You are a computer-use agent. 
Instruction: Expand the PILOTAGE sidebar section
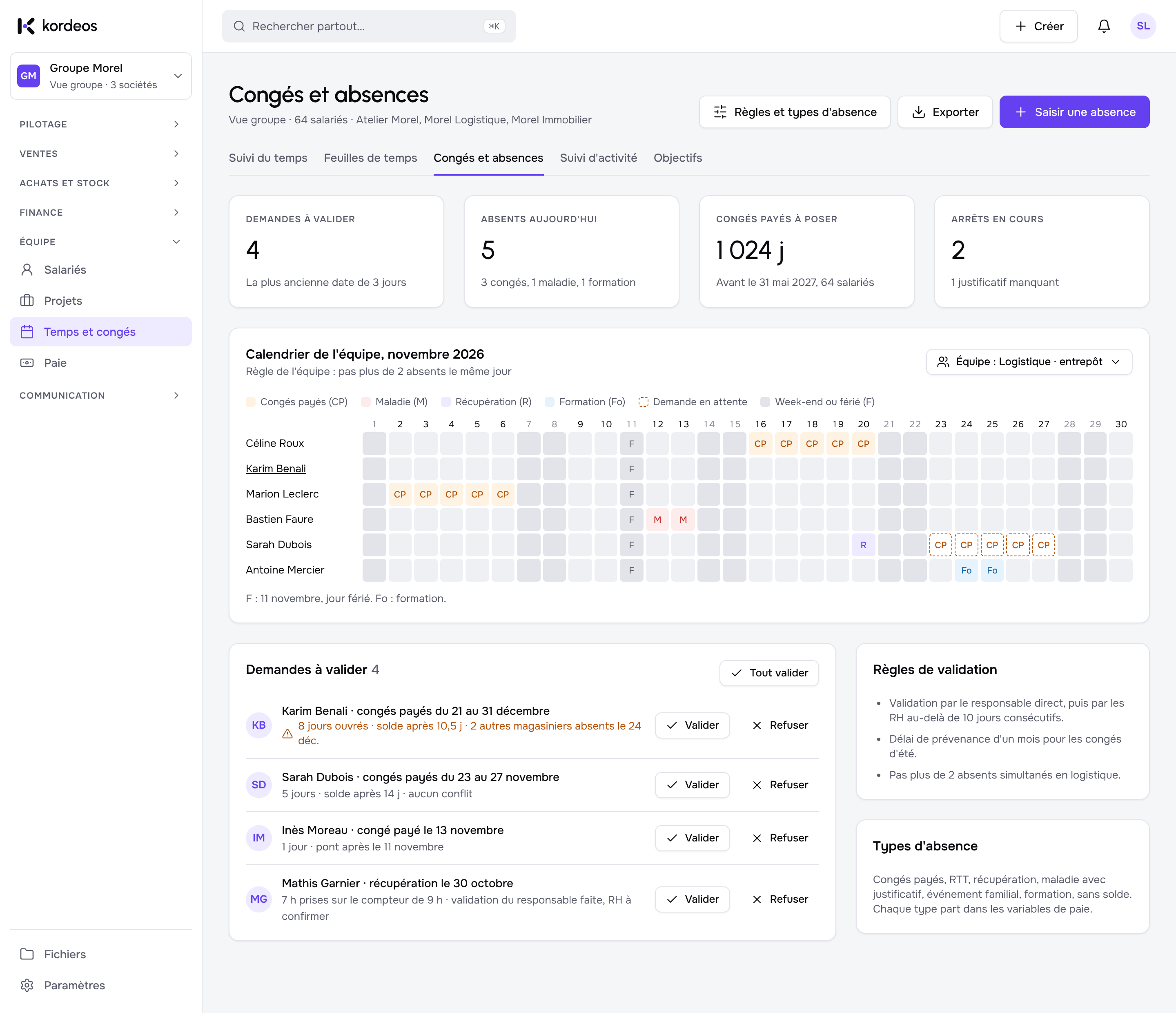pyautogui.click(x=100, y=124)
